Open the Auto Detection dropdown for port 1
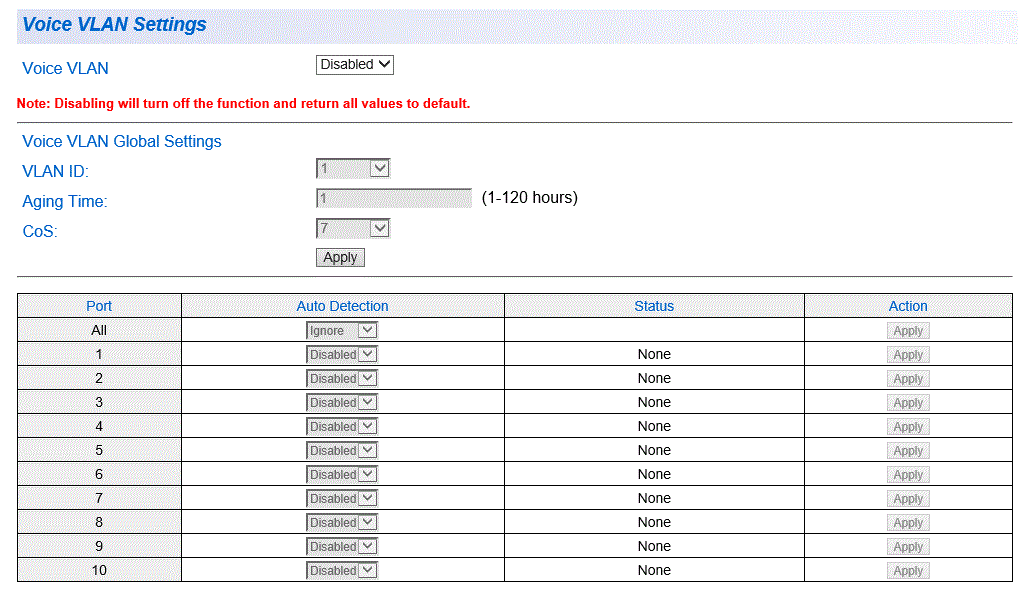The height and width of the screenshot is (596, 1024). [x=341, y=354]
